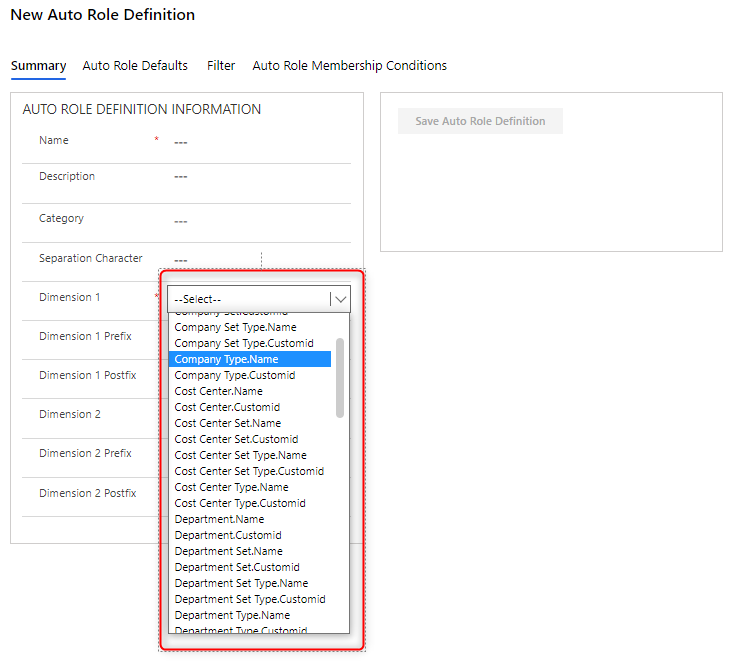Choose Cost Center Set.Name entry
740x666 pixels.
click(227, 423)
